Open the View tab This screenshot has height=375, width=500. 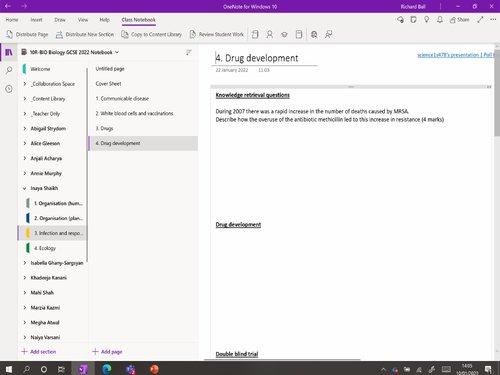tap(83, 20)
